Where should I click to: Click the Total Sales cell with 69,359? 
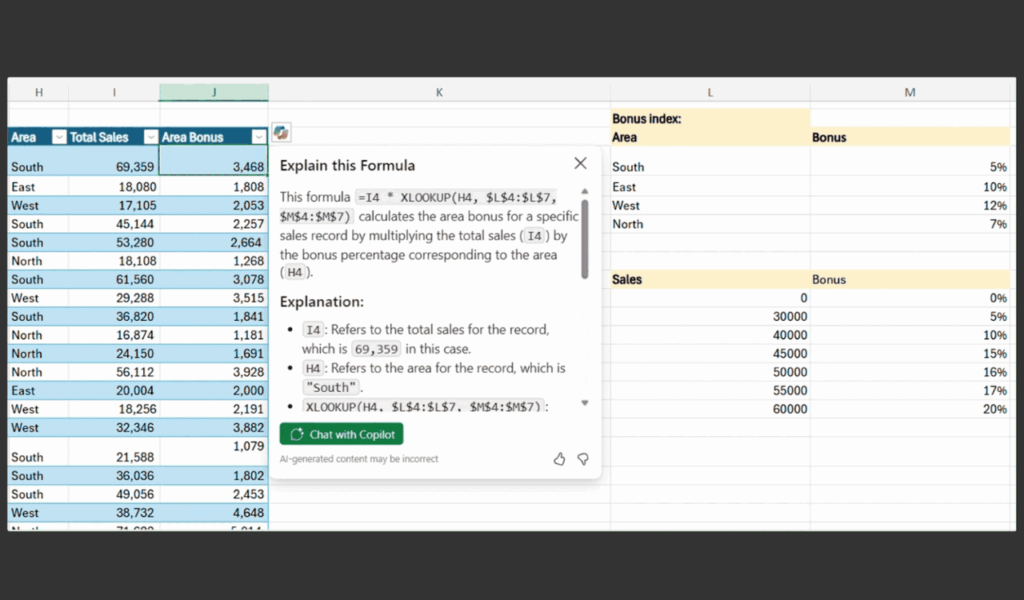(114, 166)
